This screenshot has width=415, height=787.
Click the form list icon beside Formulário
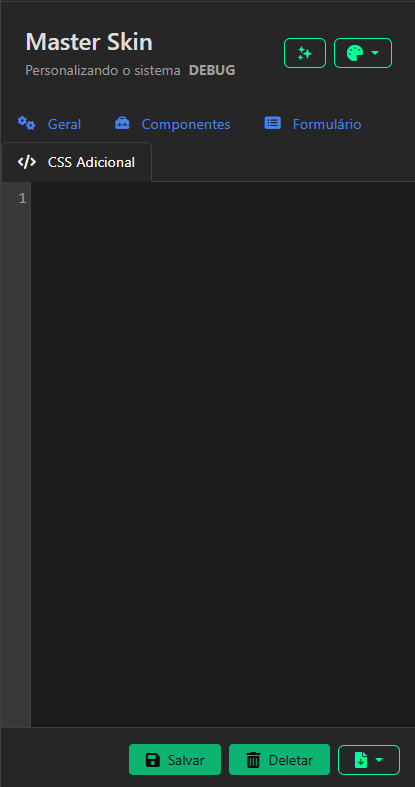[x=272, y=123]
